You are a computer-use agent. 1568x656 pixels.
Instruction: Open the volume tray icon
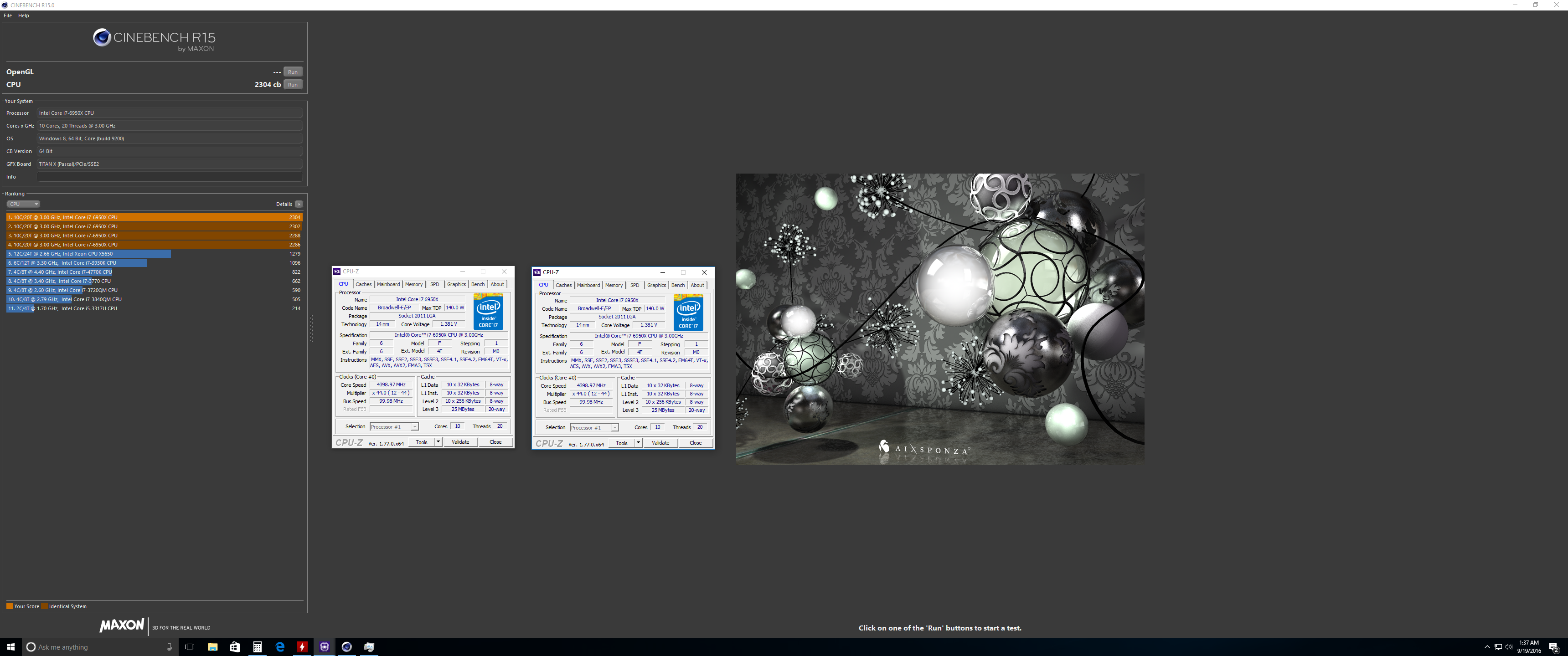point(1508,647)
